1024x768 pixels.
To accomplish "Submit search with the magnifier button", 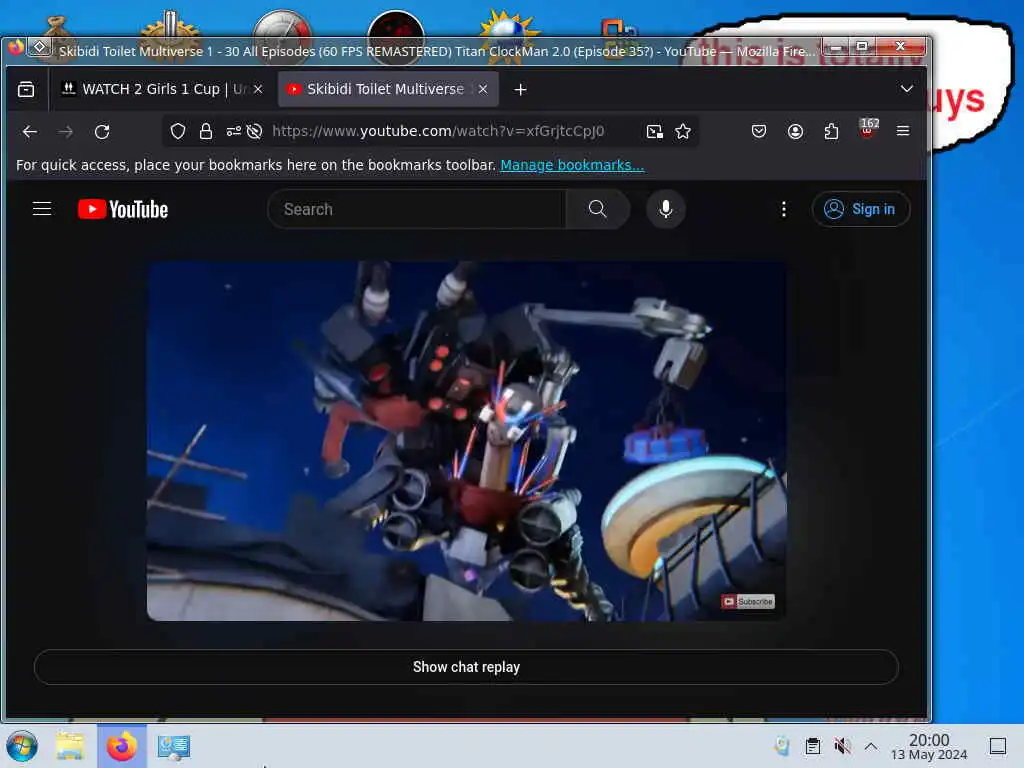I will click(598, 209).
